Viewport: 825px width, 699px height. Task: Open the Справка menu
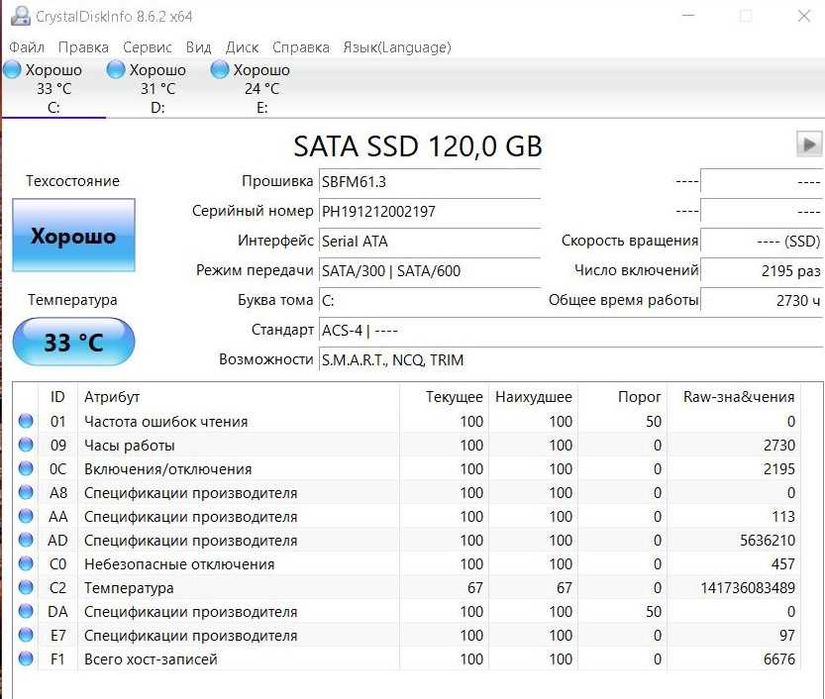pyautogui.click(x=300, y=47)
